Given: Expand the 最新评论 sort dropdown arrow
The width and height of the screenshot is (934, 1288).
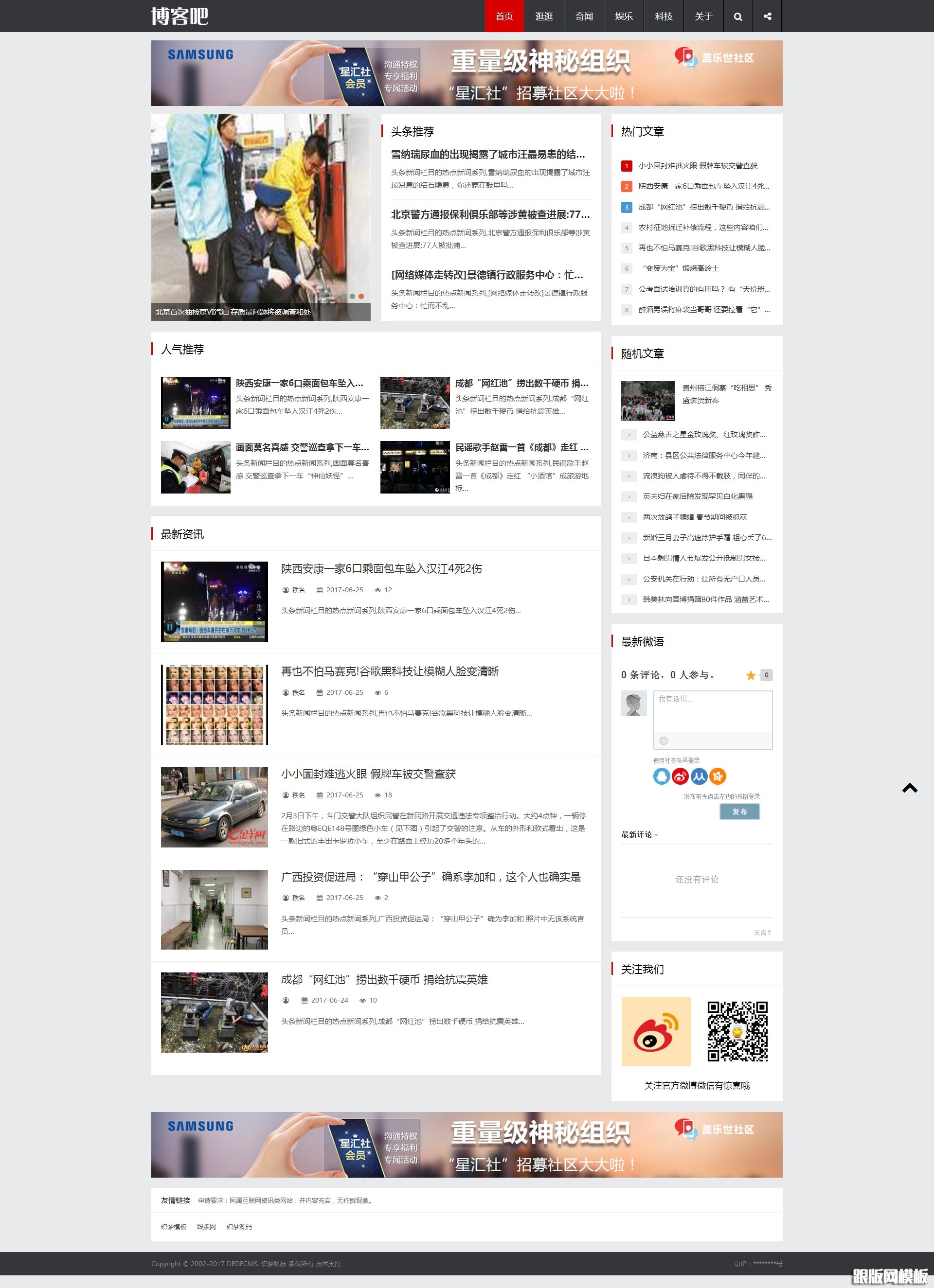Looking at the screenshot, I should 657,835.
